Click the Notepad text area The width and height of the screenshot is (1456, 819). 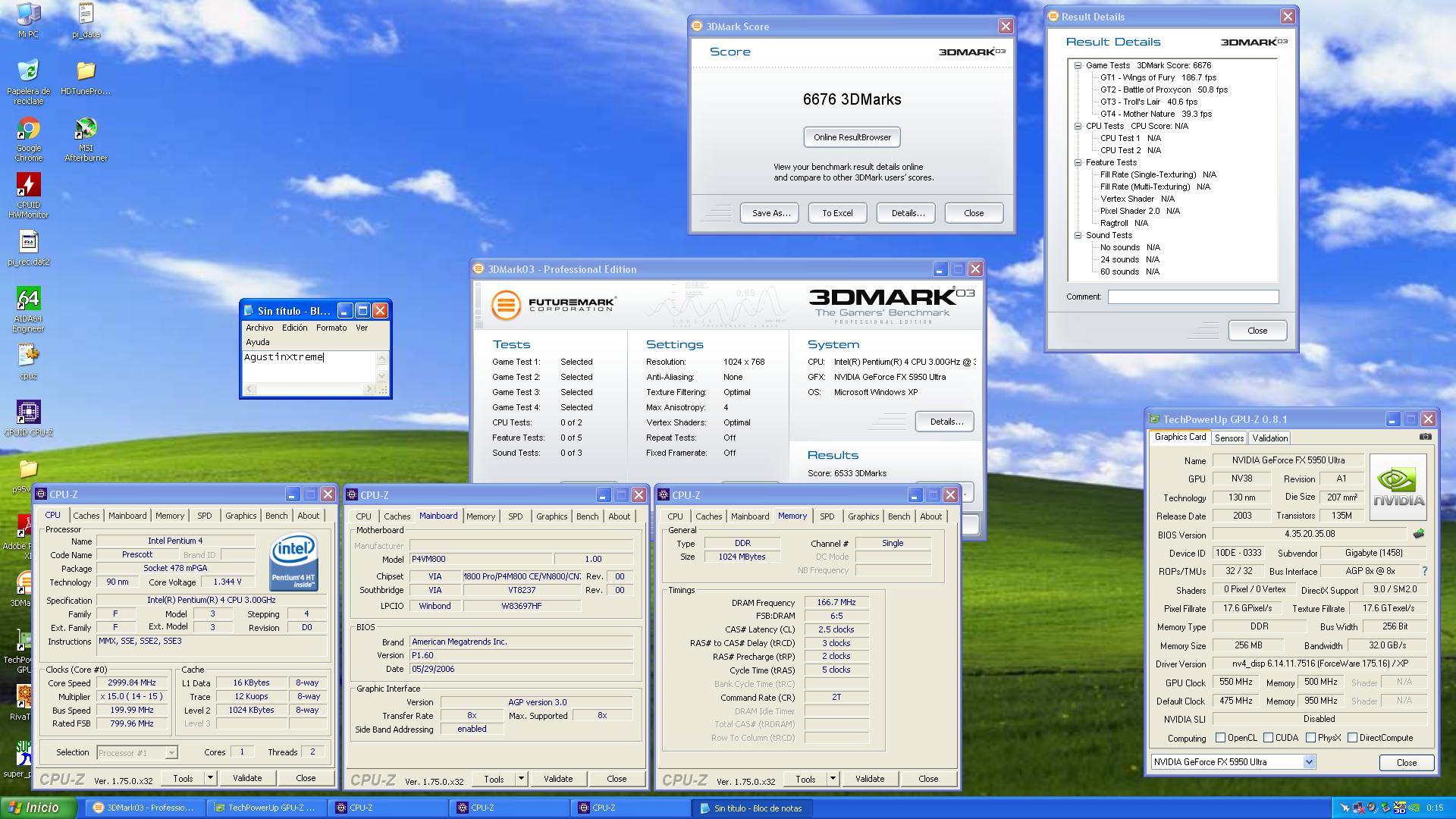tap(309, 367)
